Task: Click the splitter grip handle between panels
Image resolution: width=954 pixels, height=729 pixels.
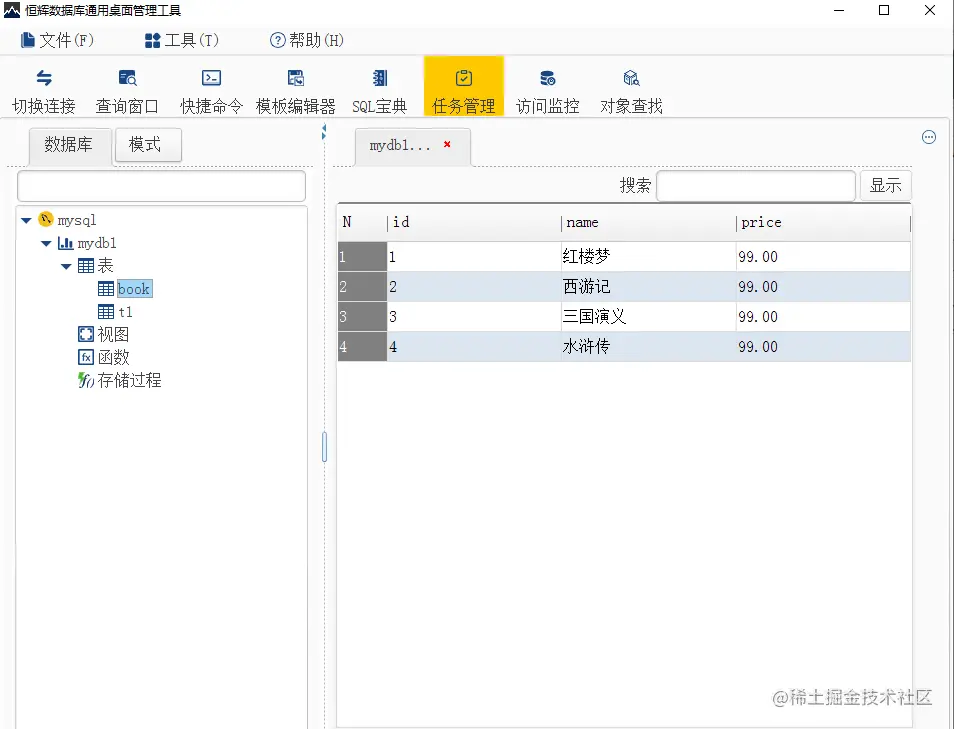Action: (324, 447)
